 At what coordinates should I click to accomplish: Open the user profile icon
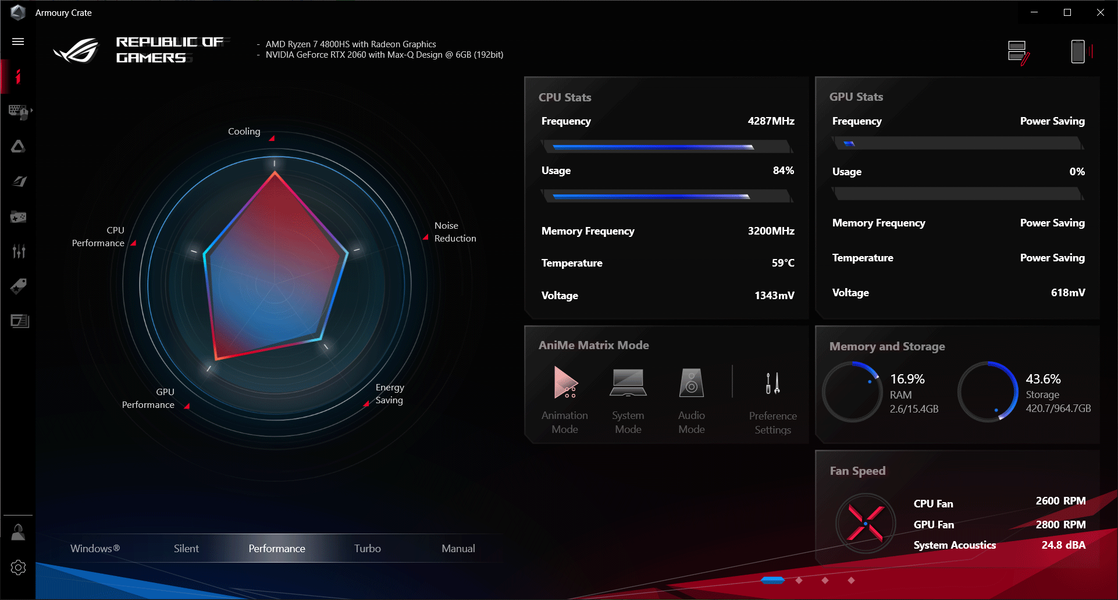[x=19, y=532]
